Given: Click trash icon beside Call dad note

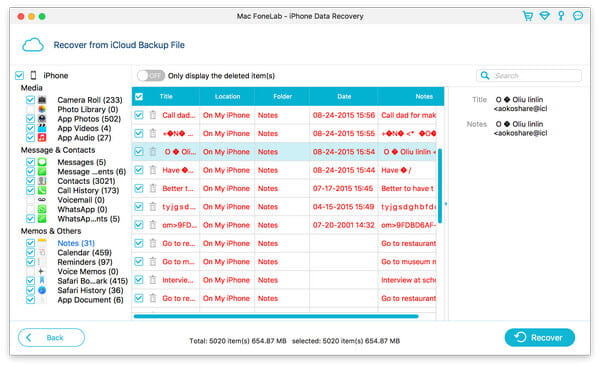Looking at the screenshot, I should 153,115.
